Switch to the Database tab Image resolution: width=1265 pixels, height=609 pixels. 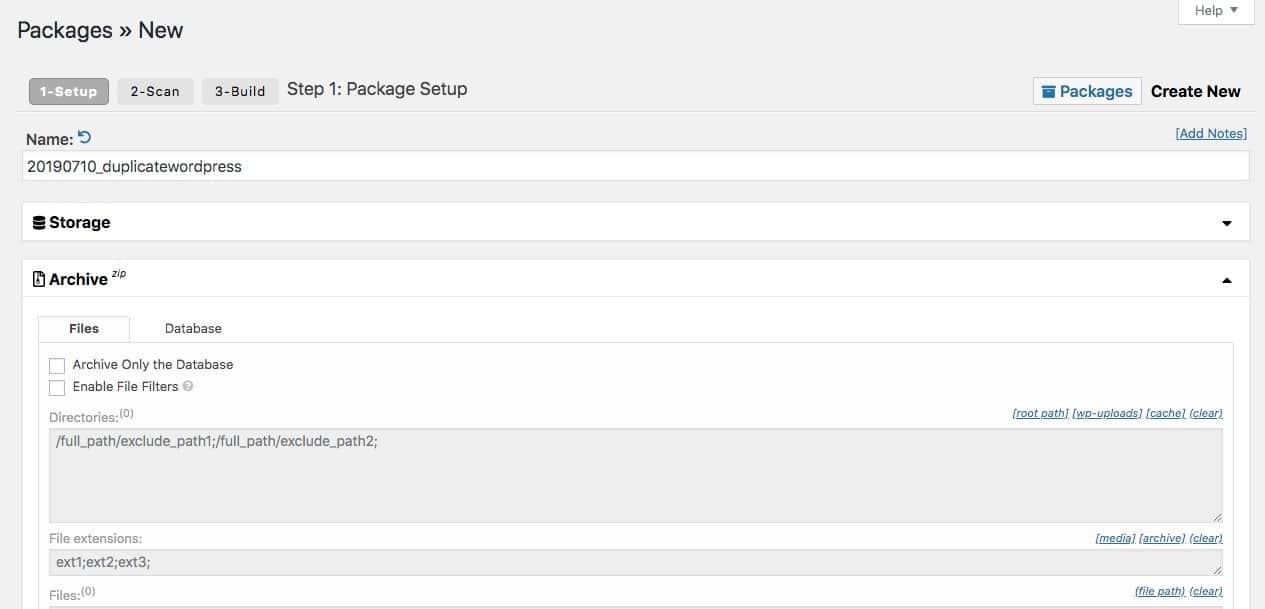click(192, 328)
